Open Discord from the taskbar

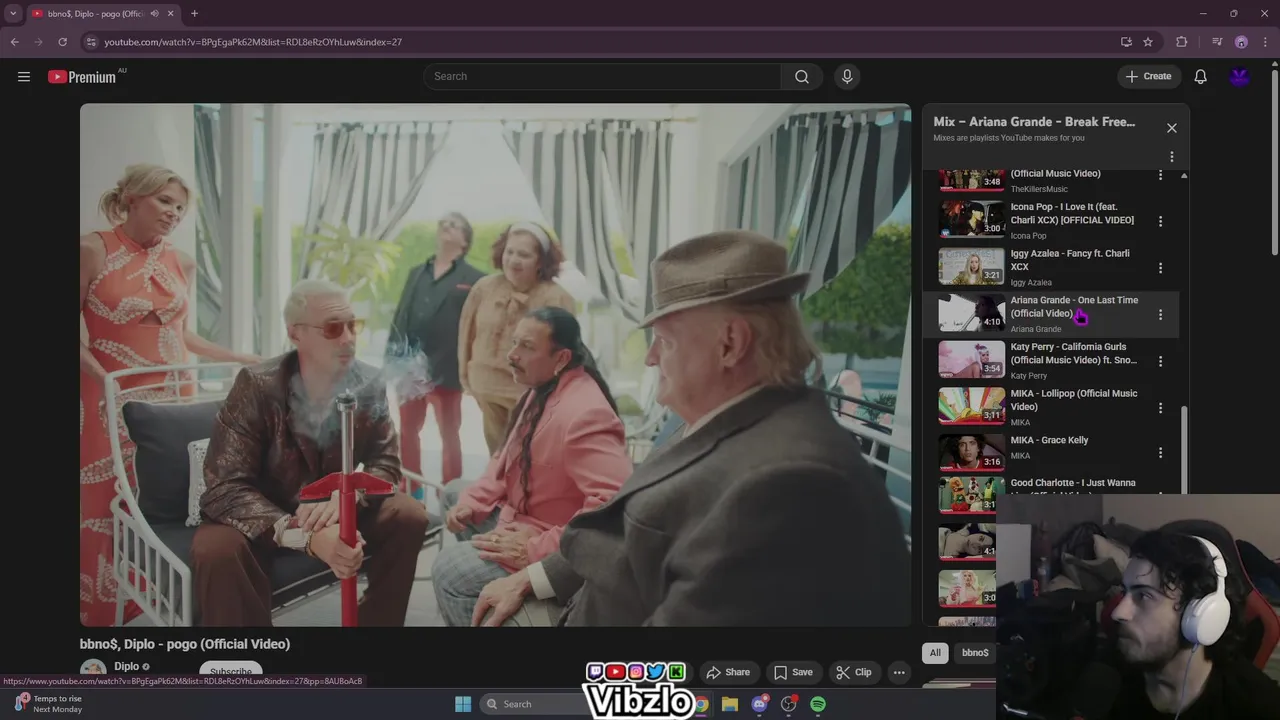tap(759, 704)
